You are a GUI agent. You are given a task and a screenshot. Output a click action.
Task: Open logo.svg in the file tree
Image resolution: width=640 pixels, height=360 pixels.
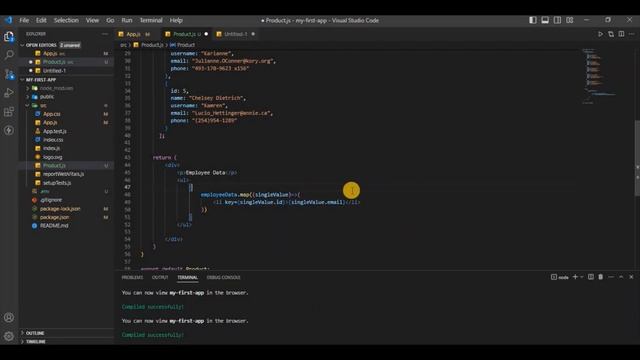click(53, 157)
